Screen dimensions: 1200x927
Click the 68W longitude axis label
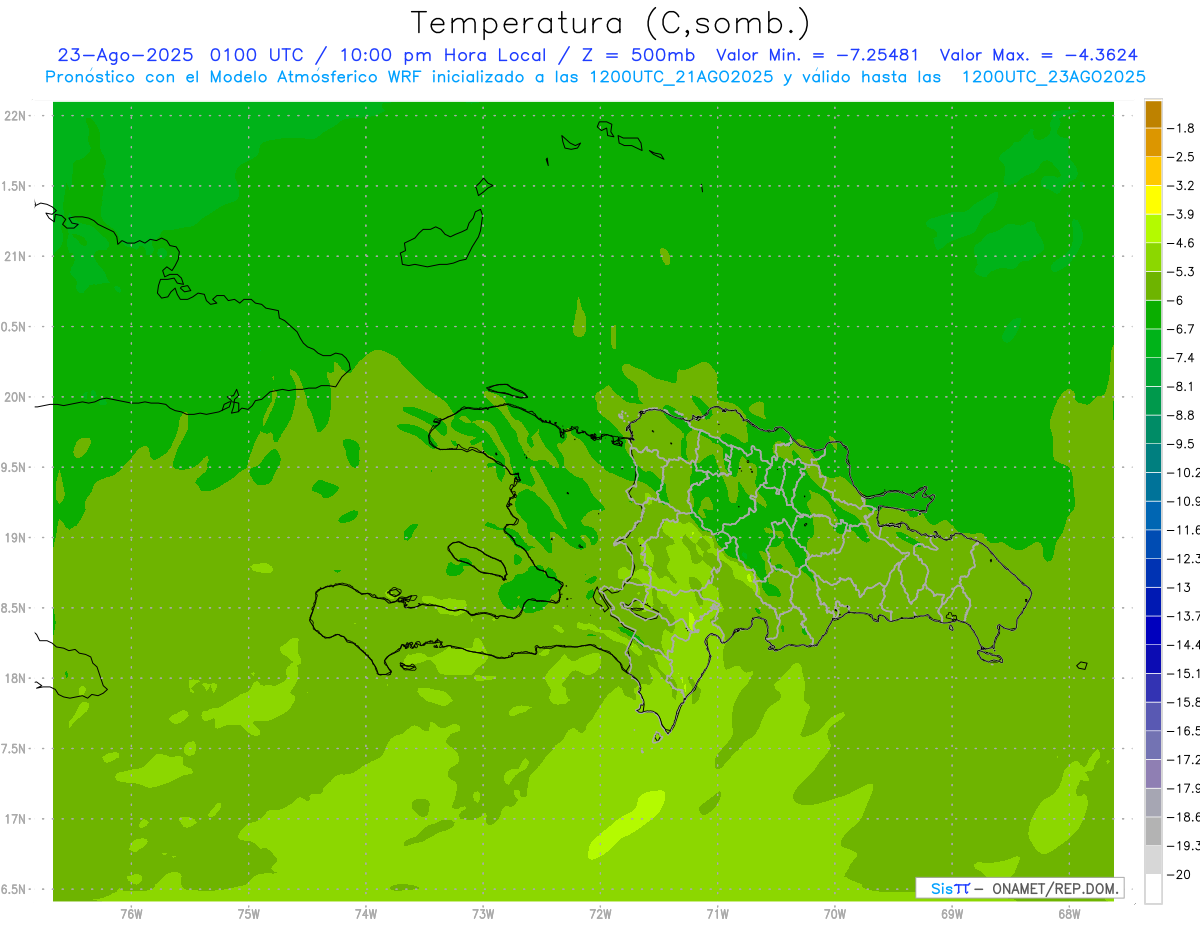pyautogui.click(x=1069, y=913)
